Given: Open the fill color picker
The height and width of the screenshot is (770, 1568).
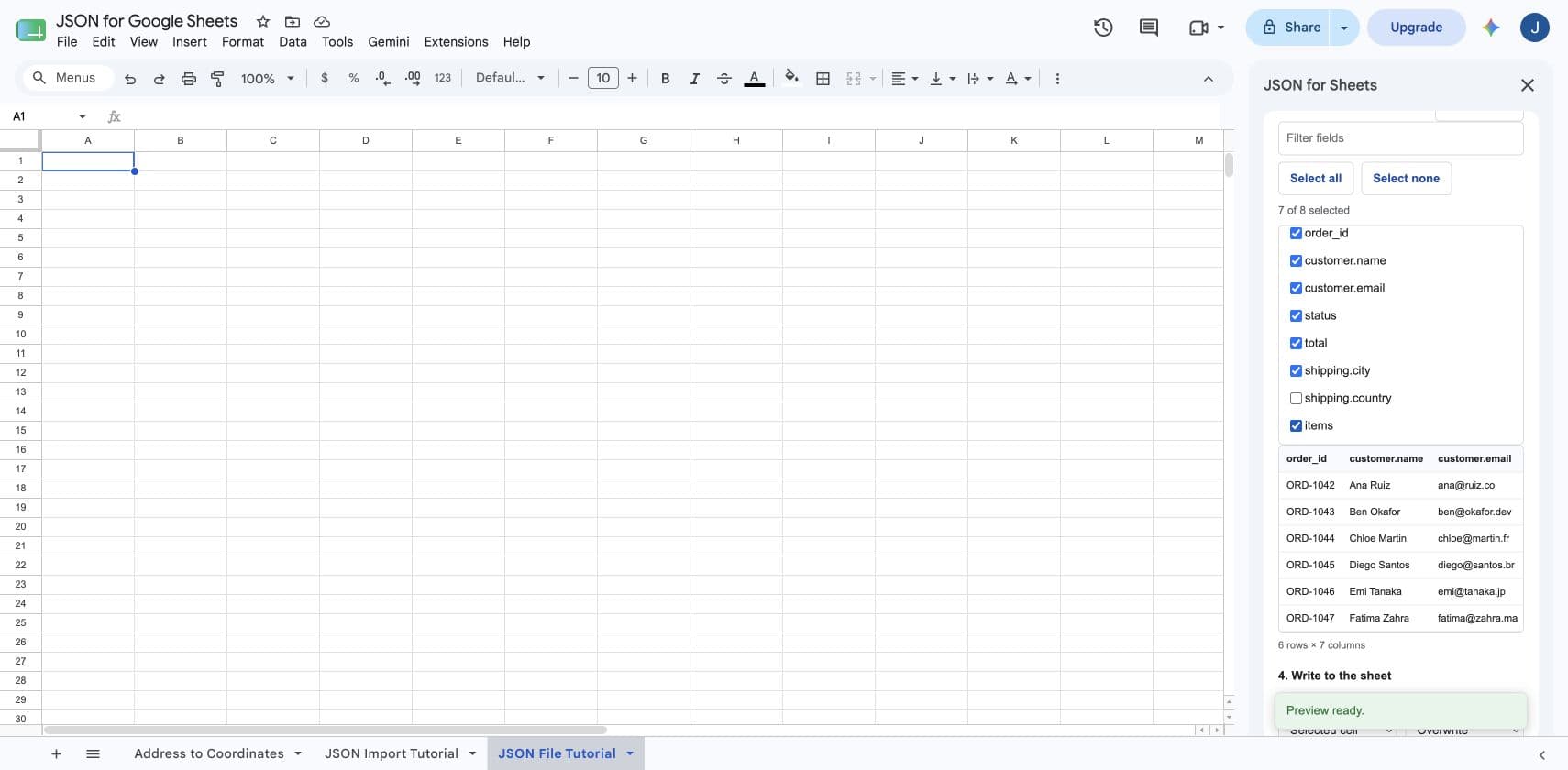Looking at the screenshot, I should click(x=792, y=78).
